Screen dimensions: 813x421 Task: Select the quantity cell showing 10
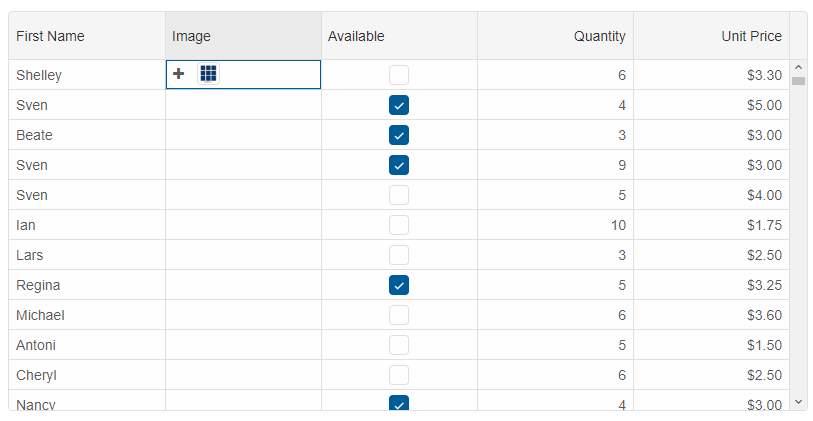click(x=556, y=225)
